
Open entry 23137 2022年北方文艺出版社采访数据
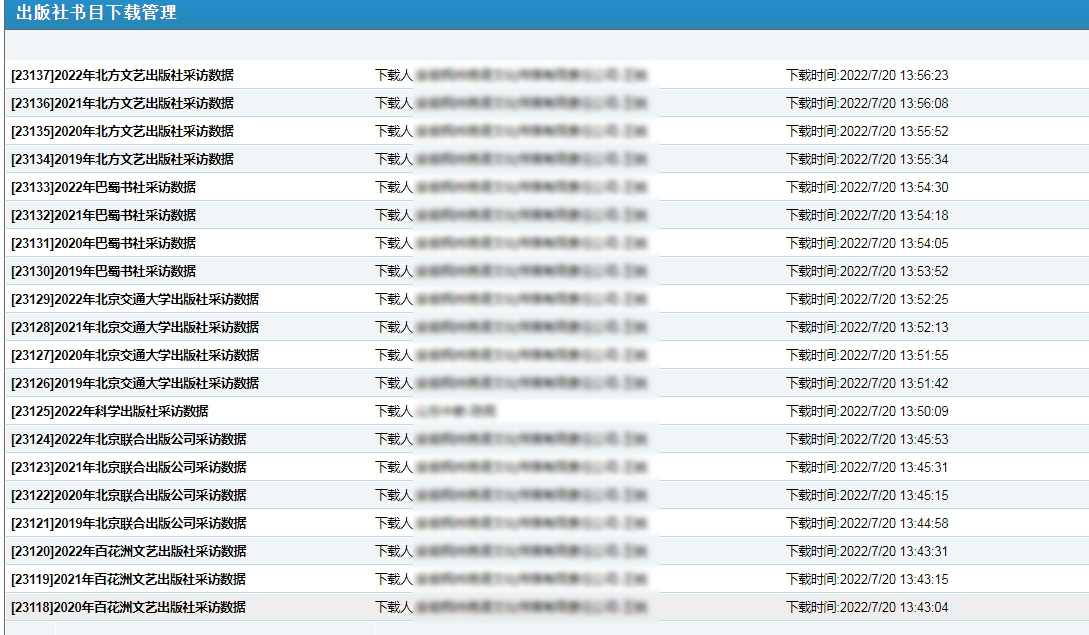point(122,75)
